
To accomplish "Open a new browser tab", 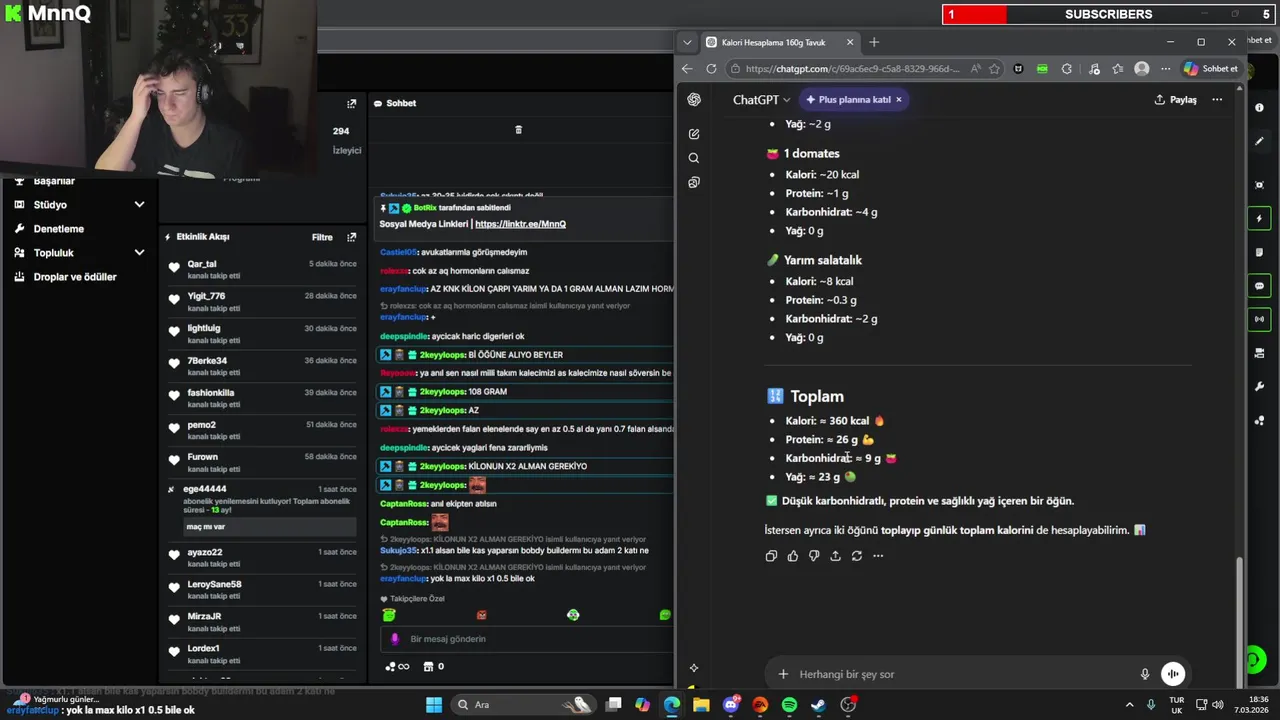I will tap(874, 42).
